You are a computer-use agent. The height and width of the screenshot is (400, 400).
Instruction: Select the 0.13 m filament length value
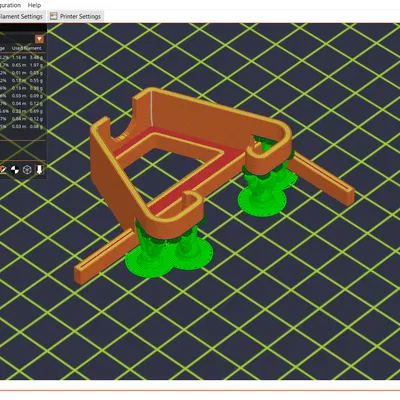tap(19, 88)
